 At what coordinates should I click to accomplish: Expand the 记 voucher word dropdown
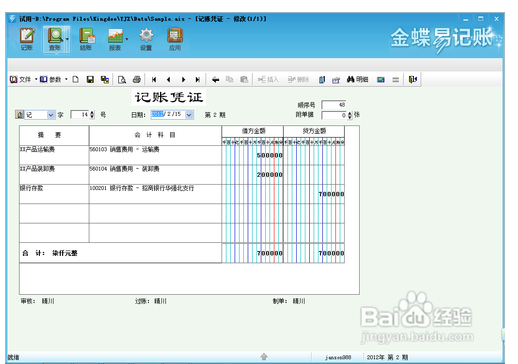tap(51, 115)
